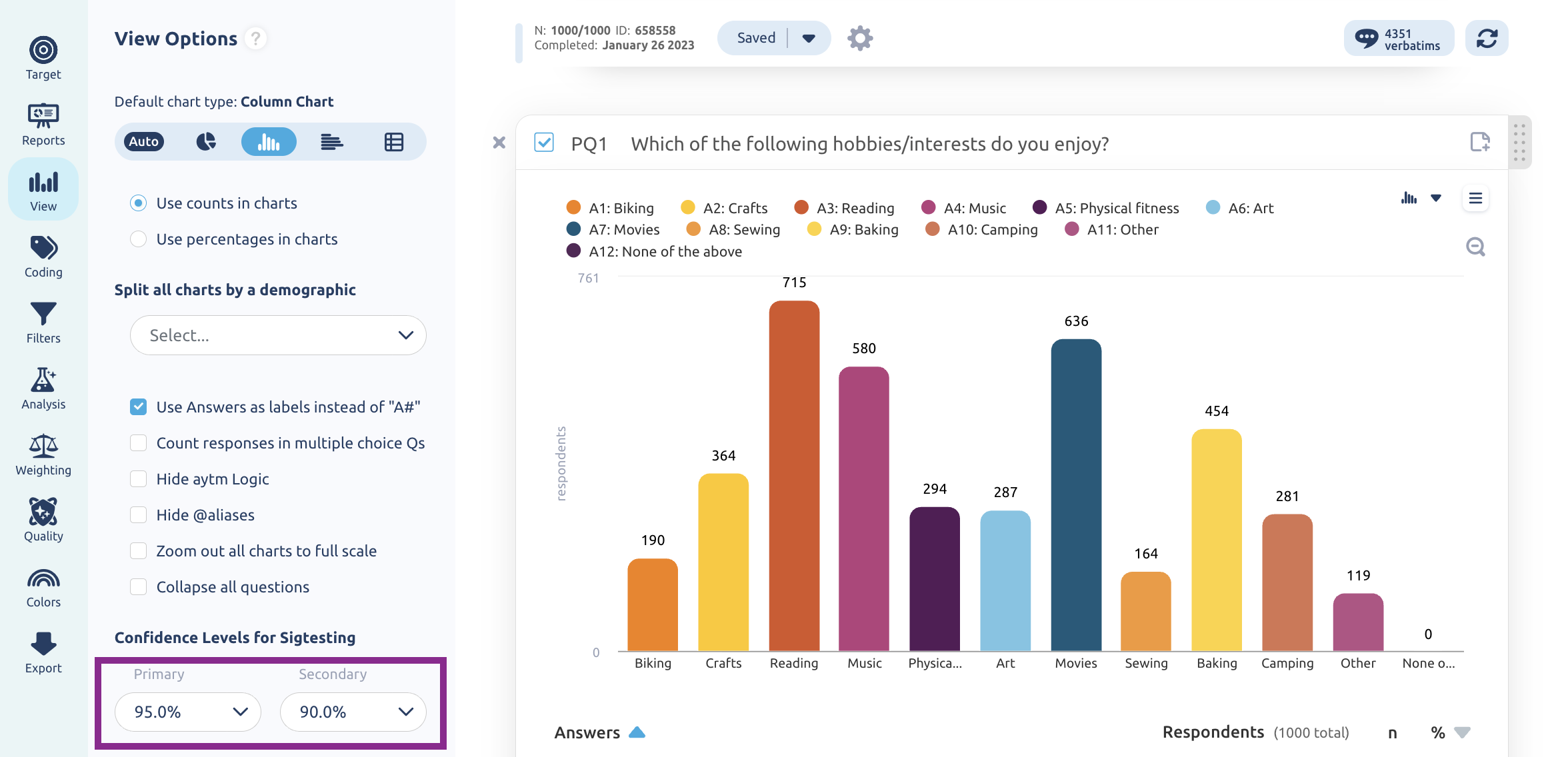Select table view as default chart type

[x=394, y=141]
